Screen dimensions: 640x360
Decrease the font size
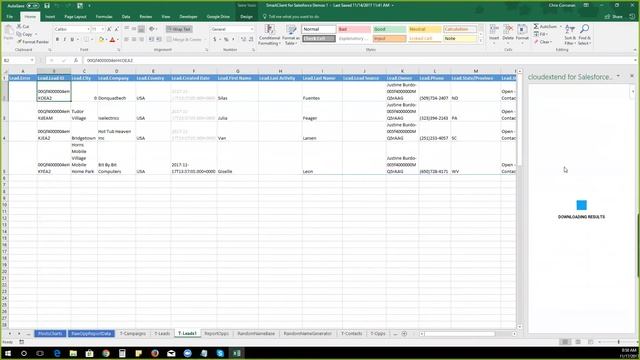[116, 29]
